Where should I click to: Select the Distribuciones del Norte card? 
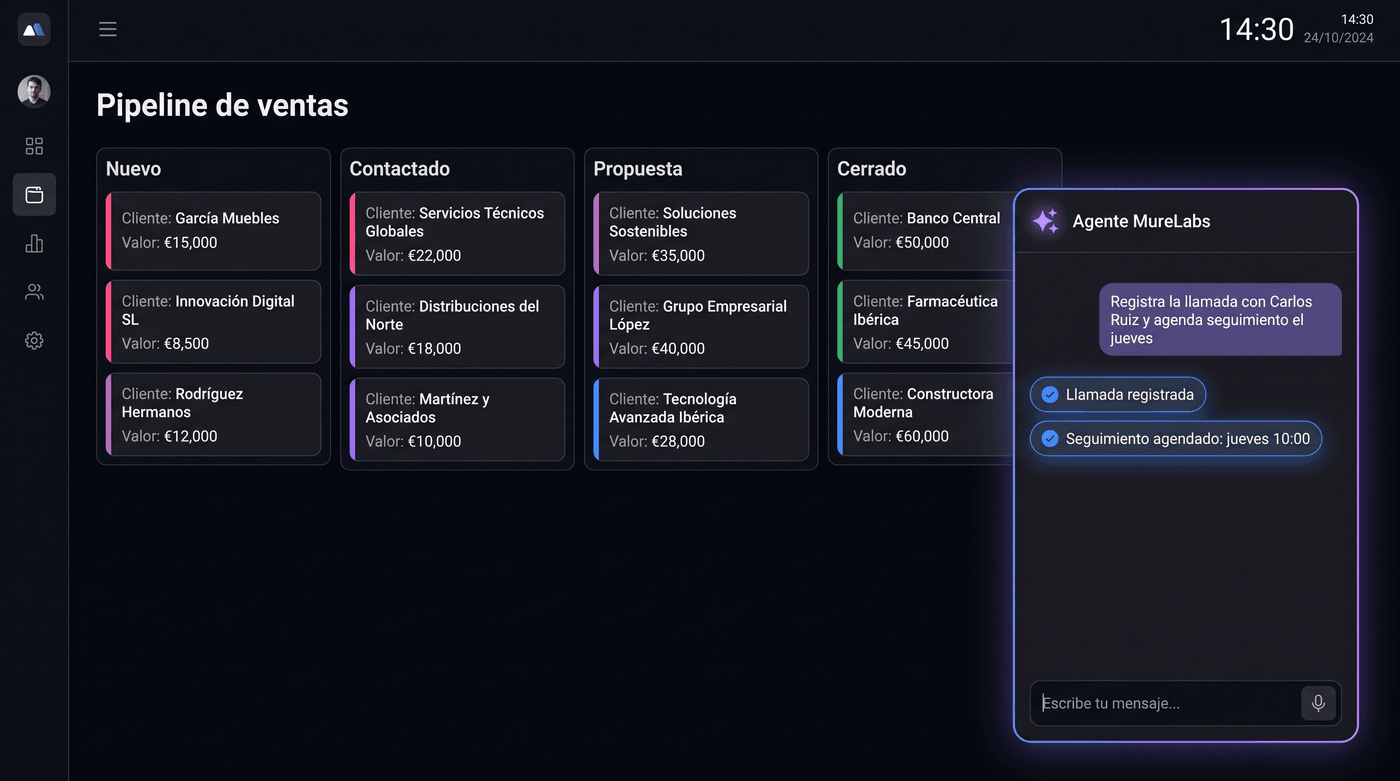[x=457, y=327]
